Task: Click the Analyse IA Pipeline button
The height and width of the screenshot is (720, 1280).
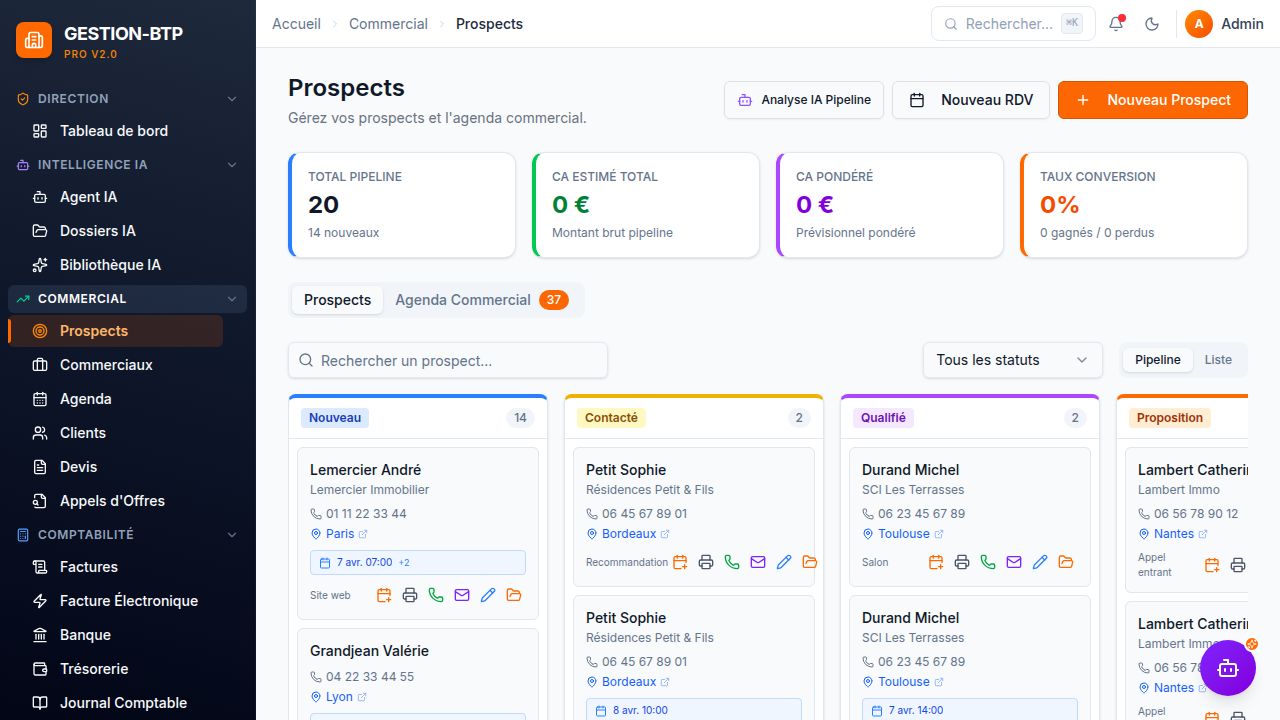Action: tap(804, 100)
